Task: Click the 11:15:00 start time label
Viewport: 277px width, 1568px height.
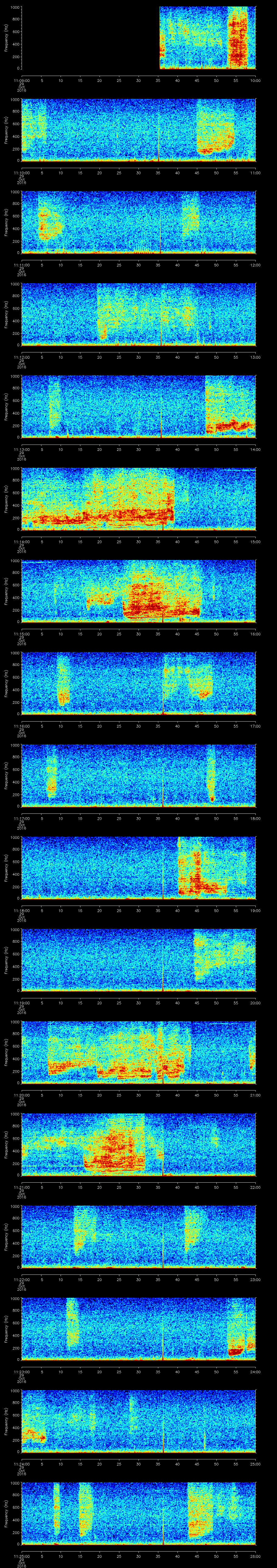Action: pos(21,634)
